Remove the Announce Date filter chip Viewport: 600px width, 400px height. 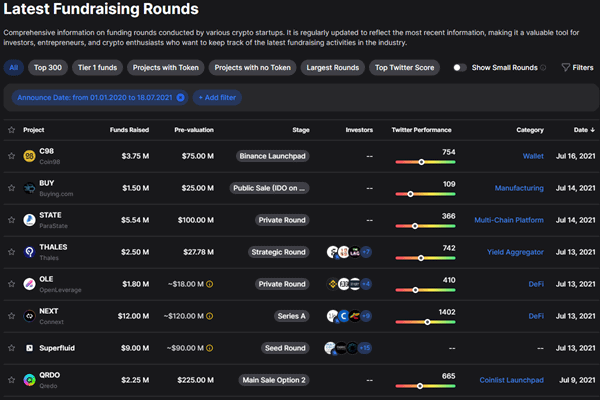(x=180, y=98)
